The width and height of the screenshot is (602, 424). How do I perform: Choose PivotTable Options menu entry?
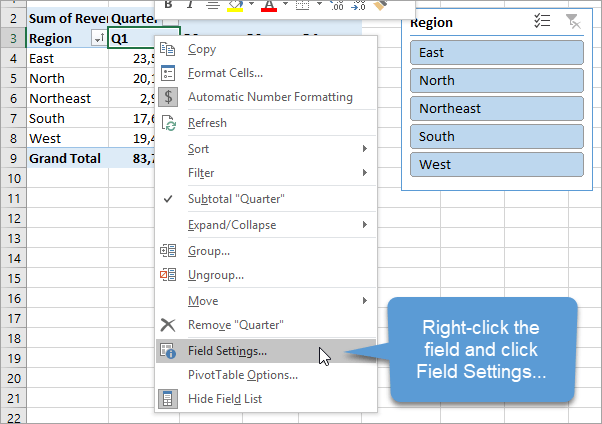point(243,375)
